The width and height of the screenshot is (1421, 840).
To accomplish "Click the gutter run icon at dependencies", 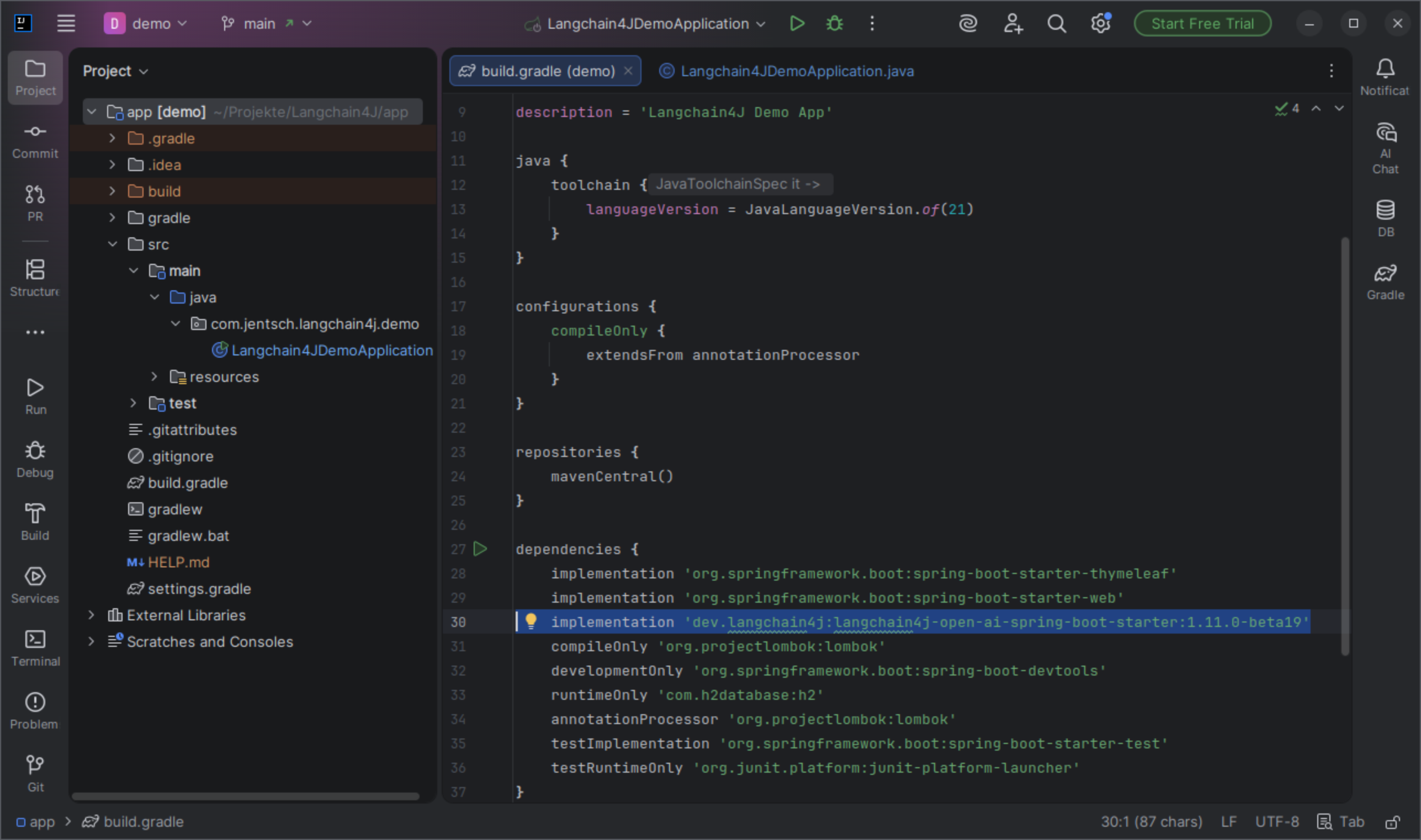I will coord(480,549).
